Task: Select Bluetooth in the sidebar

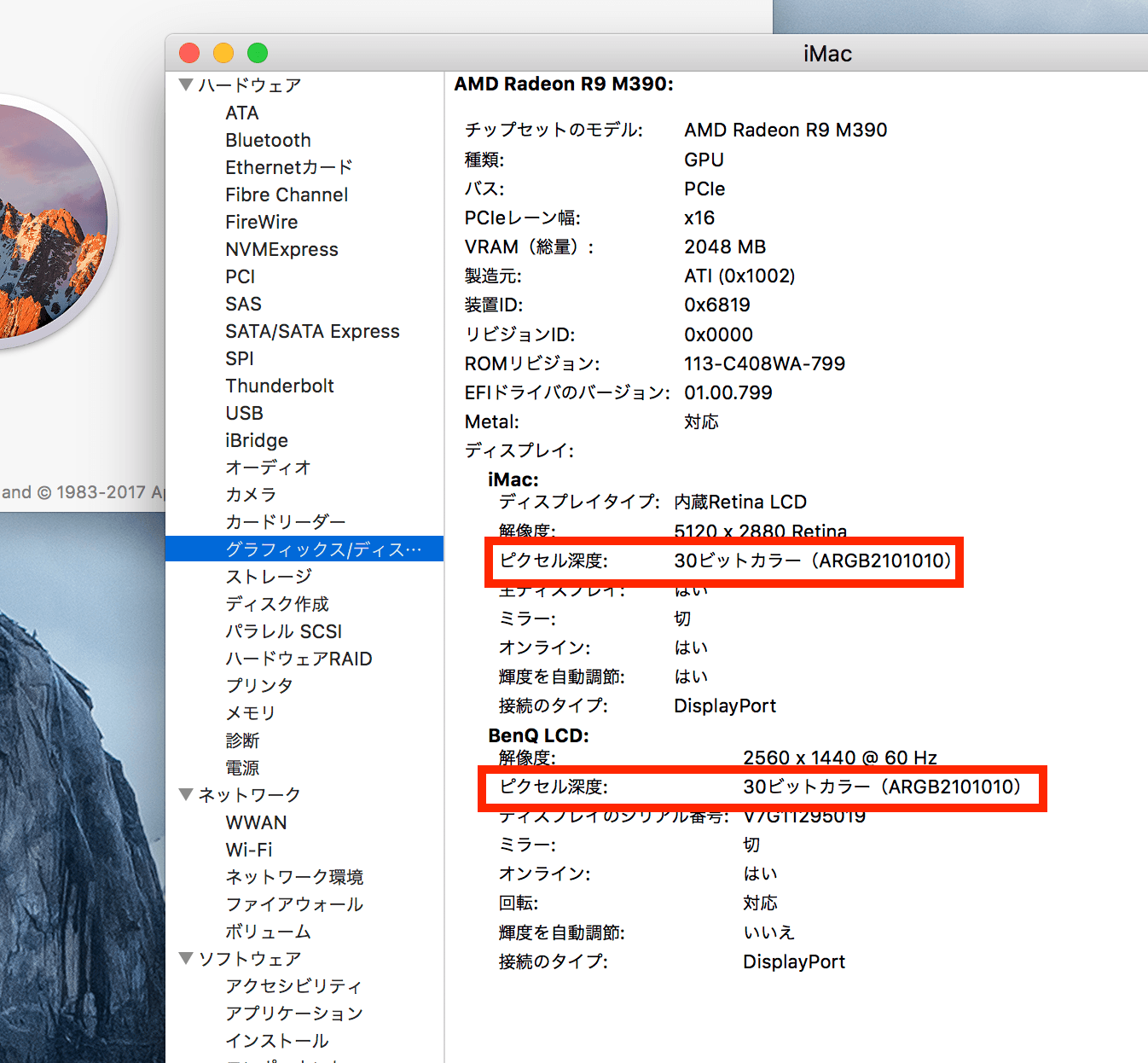Action: pos(268,140)
